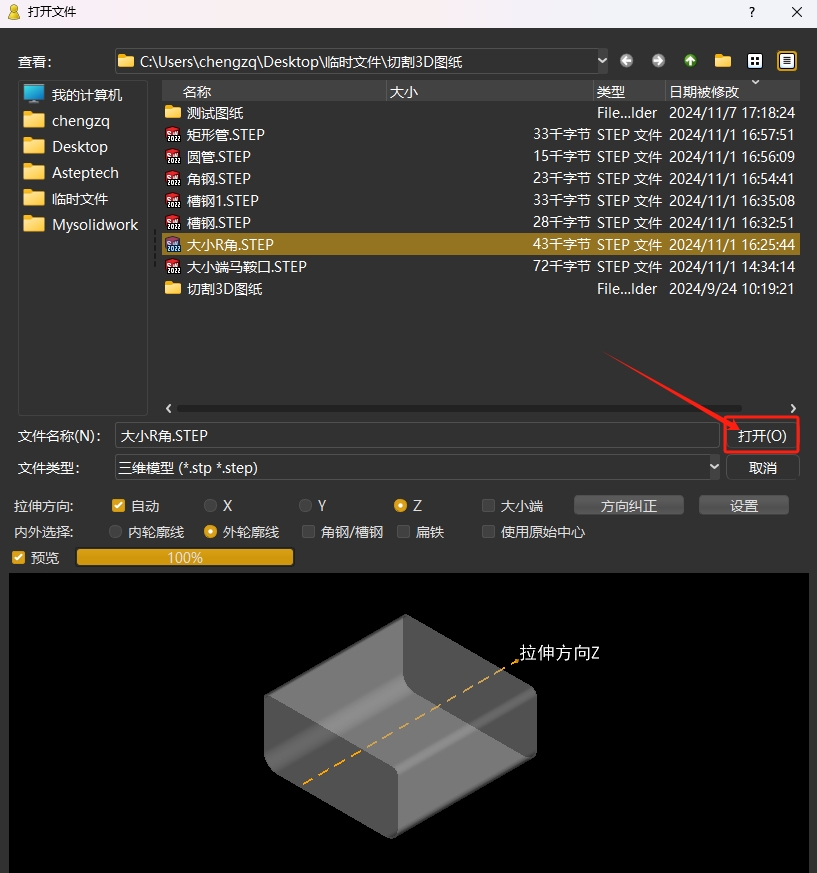Select the 2024/11/1 16:57:51 date cell
Viewport: 817px width, 873px height.
coord(732,134)
